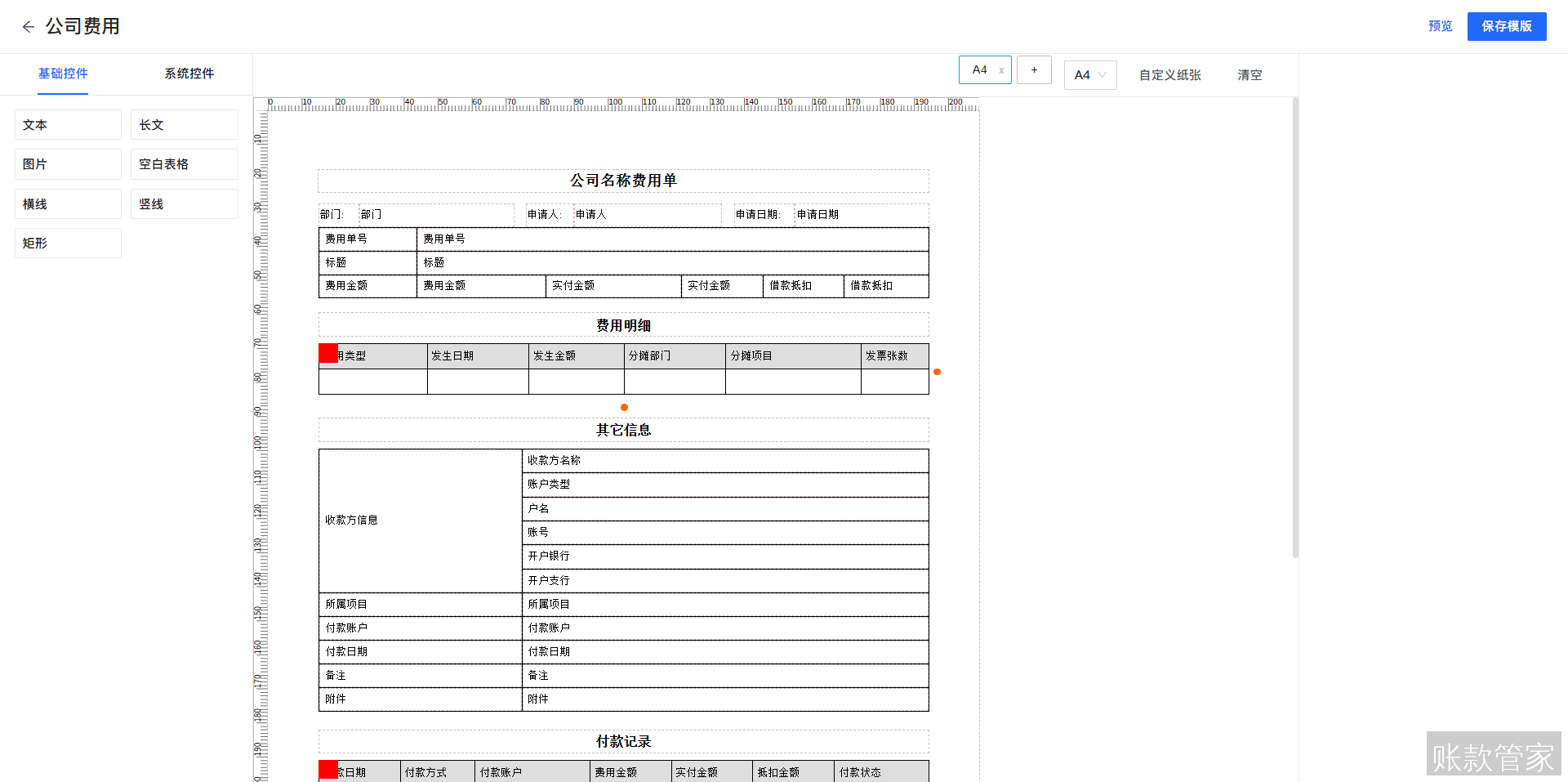Select the 付款记录 section heading

(623, 741)
